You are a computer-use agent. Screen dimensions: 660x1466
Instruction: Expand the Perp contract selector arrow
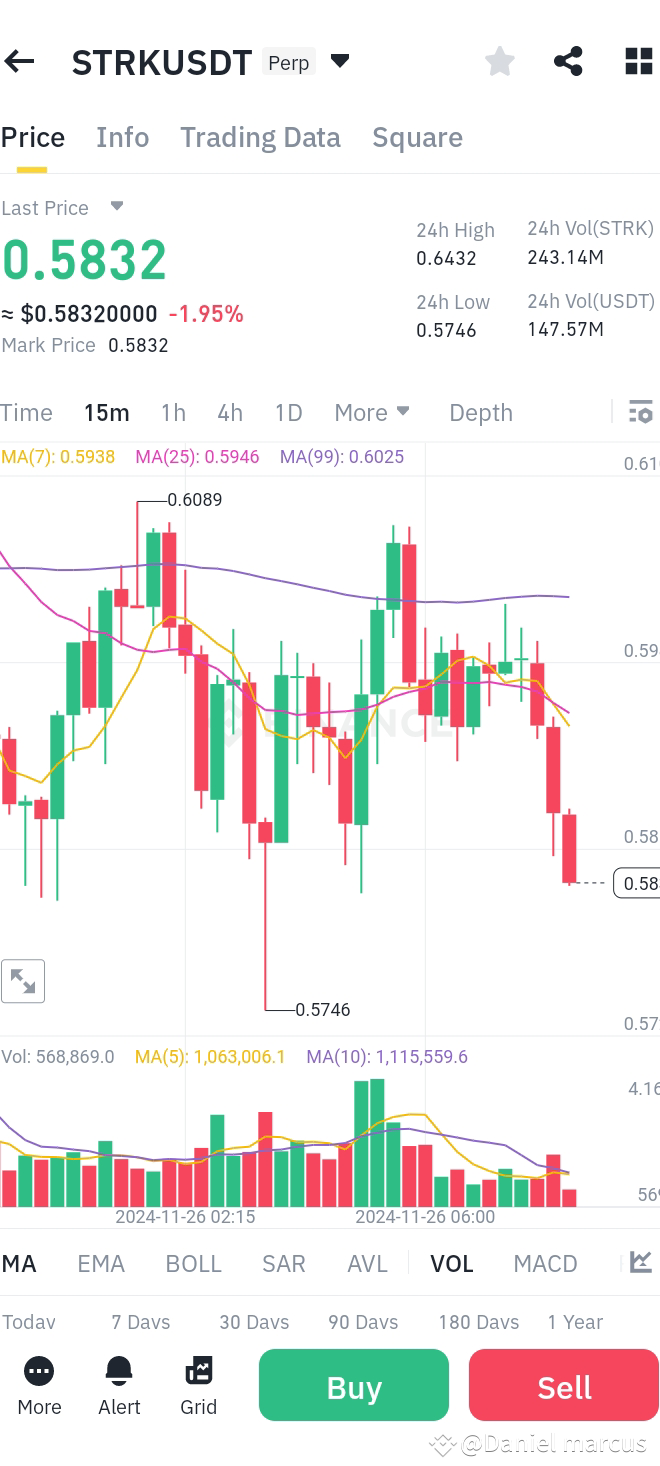pyautogui.click(x=340, y=60)
